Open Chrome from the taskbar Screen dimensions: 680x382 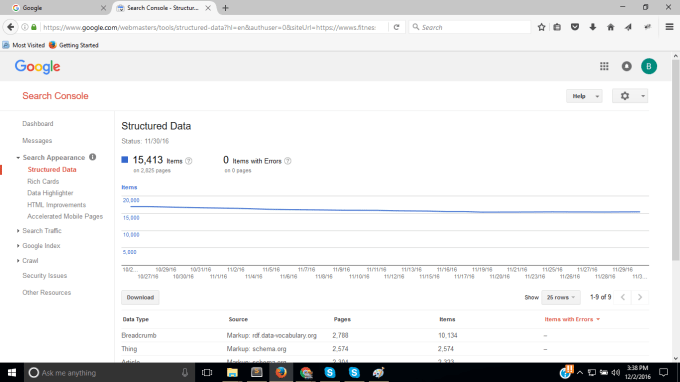tap(306, 372)
